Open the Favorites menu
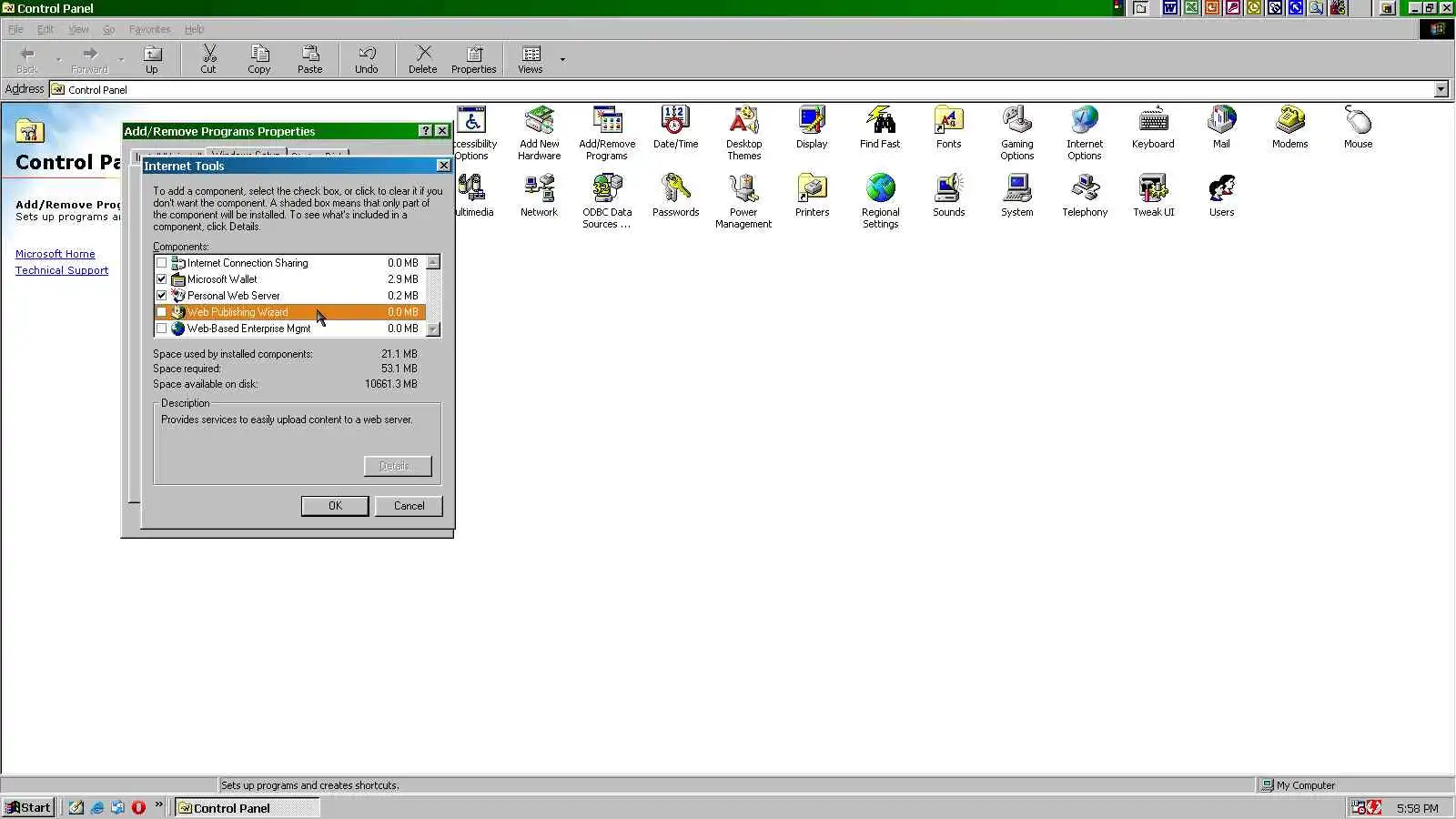This screenshot has width=1456, height=819. click(x=150, y=29)
